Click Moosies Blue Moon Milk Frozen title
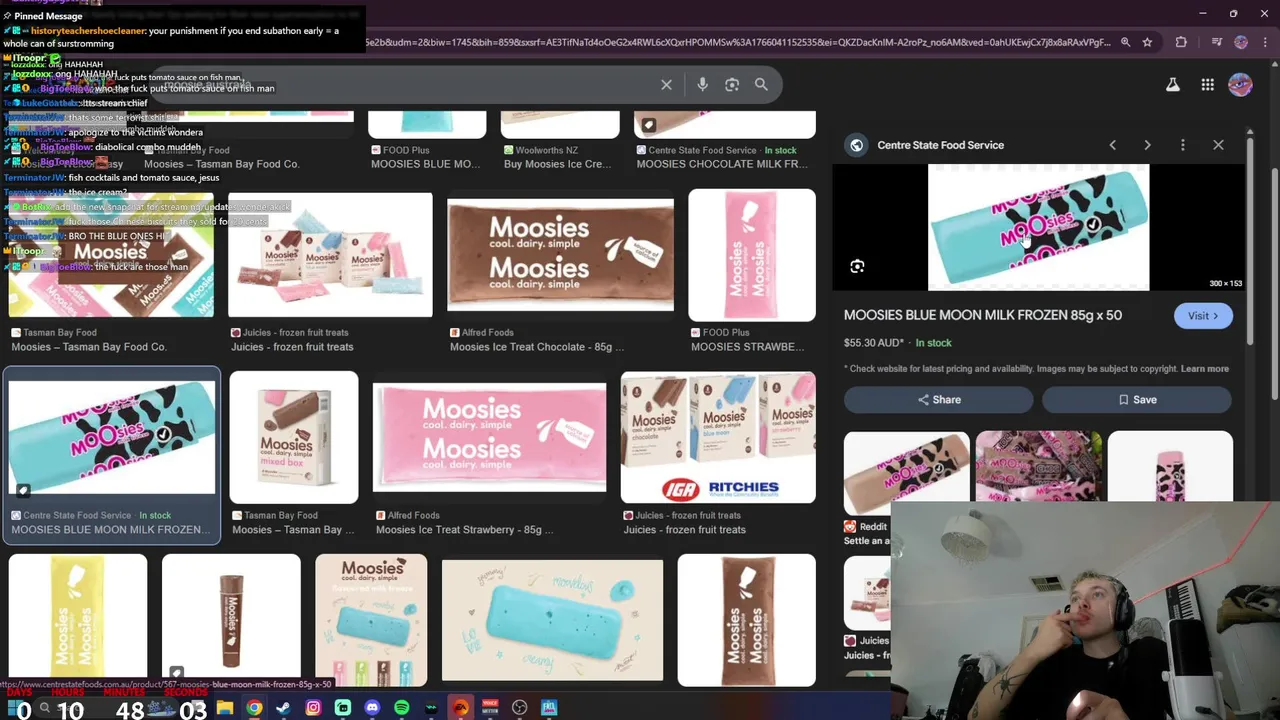Image resolution: width=1280 pixels, height=720 pixels. [x=982, y=315]
